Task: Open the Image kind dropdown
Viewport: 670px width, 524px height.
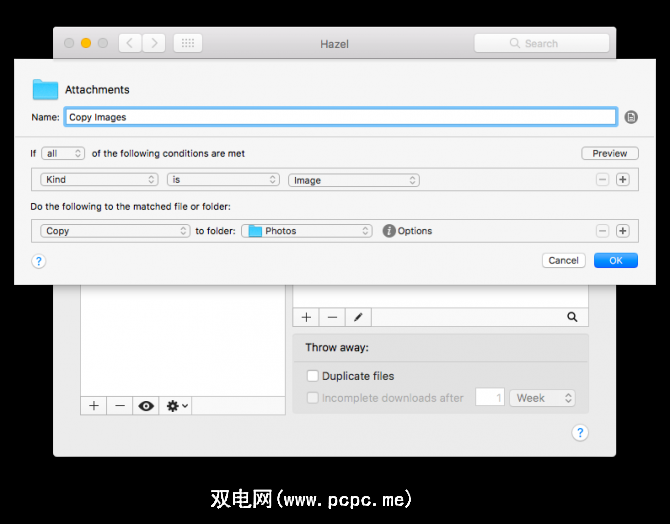Action: point(354,180)
